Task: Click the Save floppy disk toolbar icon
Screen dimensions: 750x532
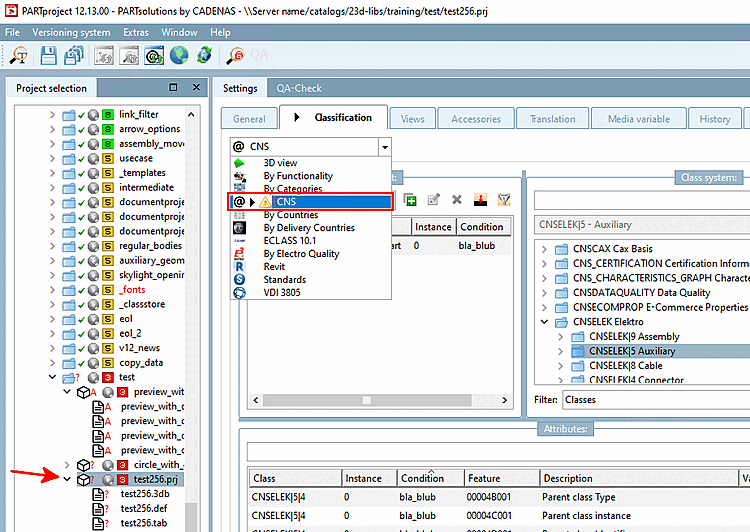Action: pos(48,55)
